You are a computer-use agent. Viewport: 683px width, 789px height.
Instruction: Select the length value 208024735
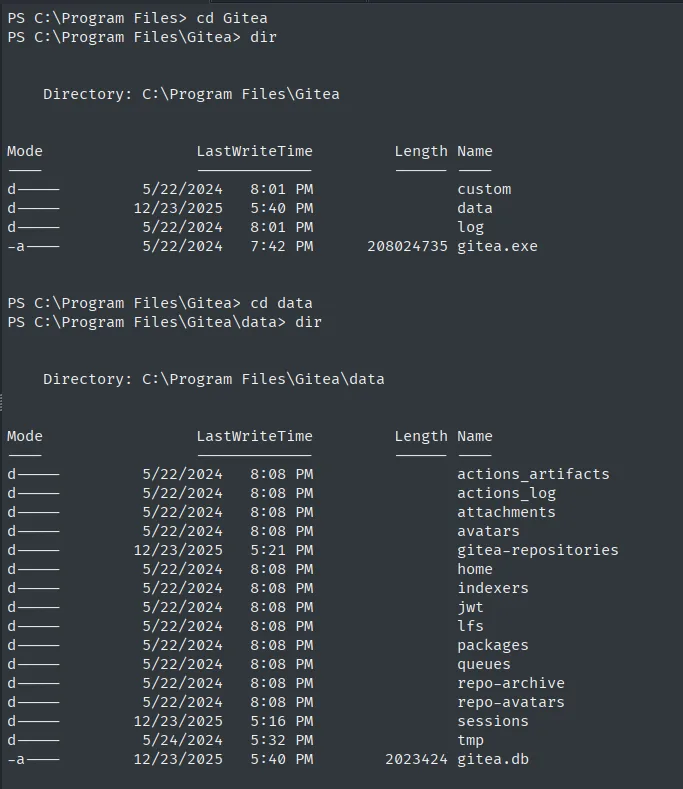[407, 247]
